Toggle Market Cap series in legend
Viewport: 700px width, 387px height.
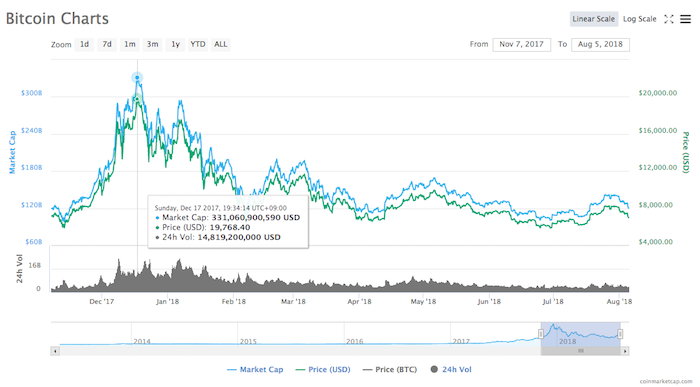point(255,370)
